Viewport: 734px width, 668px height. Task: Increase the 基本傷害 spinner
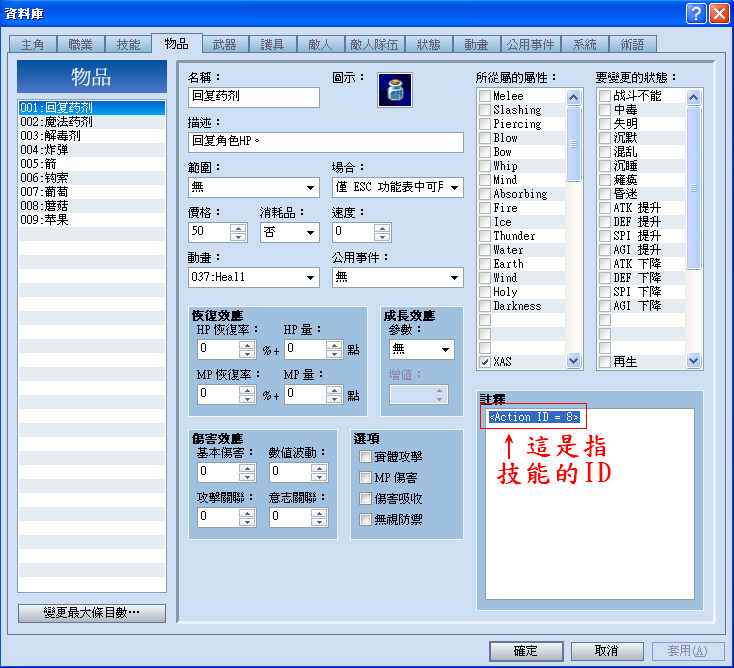(247, 468)
